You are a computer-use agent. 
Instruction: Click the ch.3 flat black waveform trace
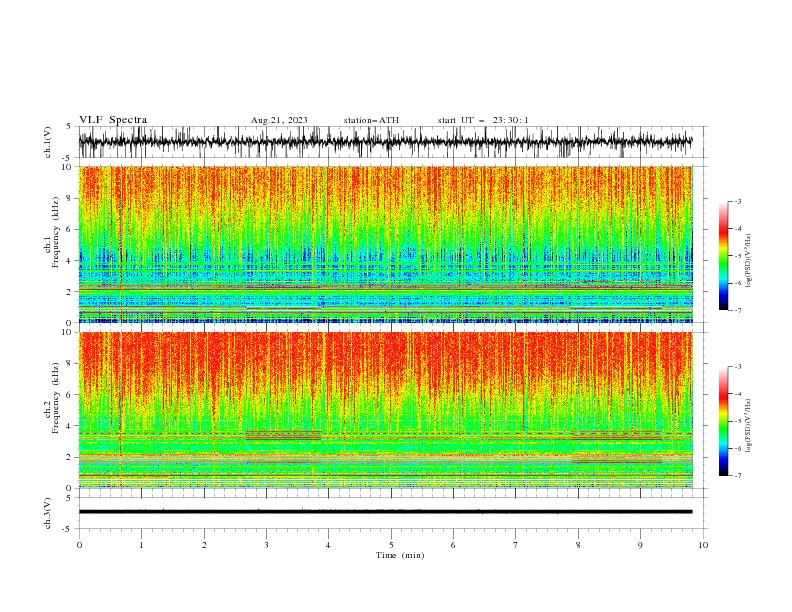click(385, 512)
